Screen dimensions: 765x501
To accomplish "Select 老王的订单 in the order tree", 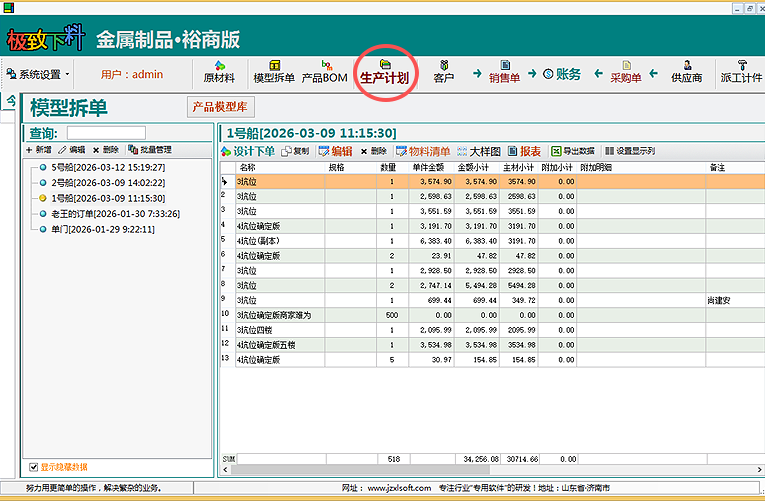I will [x=101, y=213].
